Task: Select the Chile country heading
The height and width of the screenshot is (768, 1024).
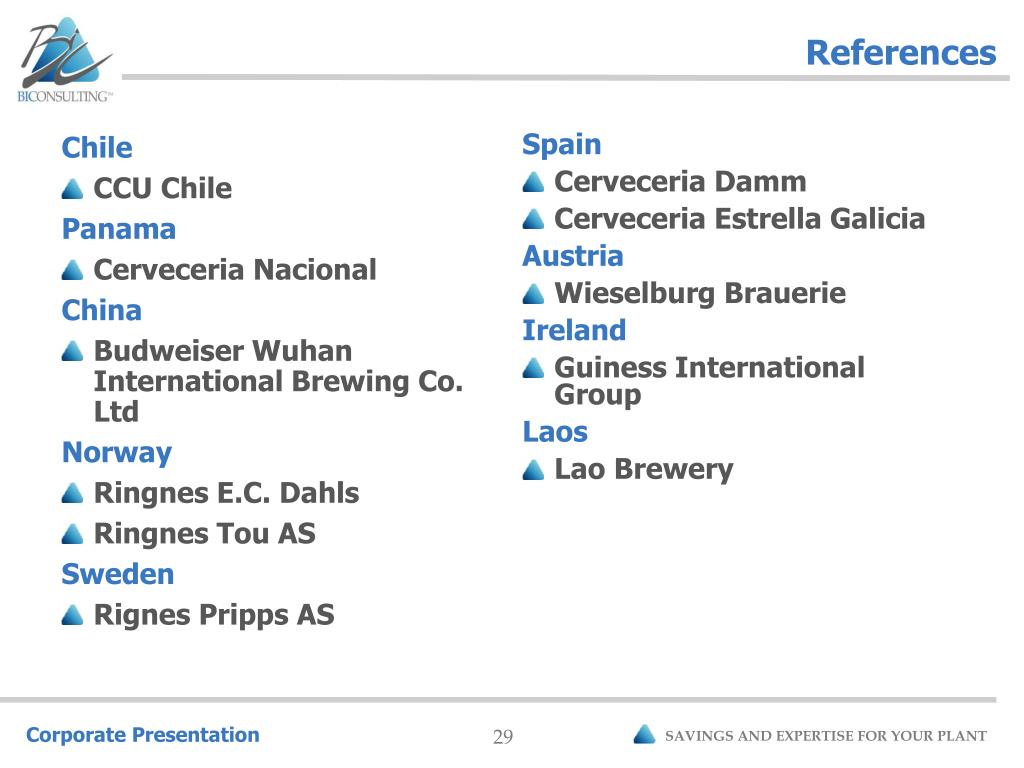Action: tap(97, 148)
